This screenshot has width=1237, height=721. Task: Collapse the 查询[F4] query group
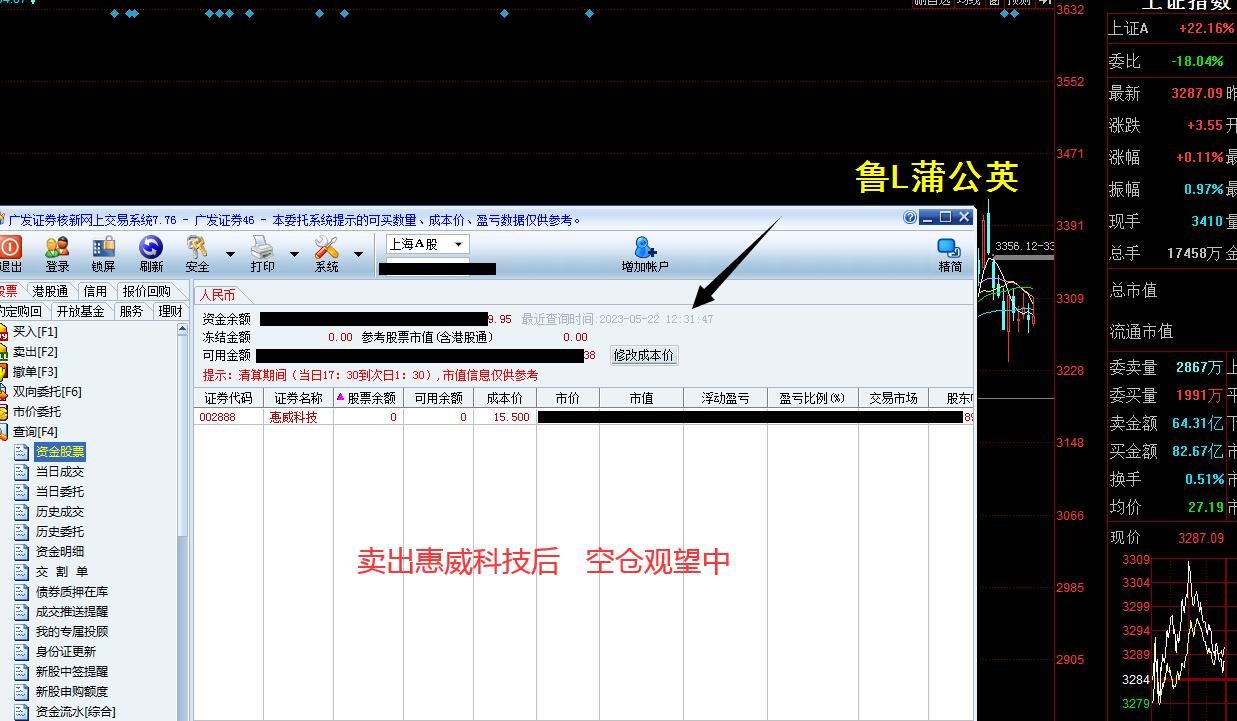click(x=35, y=432)
